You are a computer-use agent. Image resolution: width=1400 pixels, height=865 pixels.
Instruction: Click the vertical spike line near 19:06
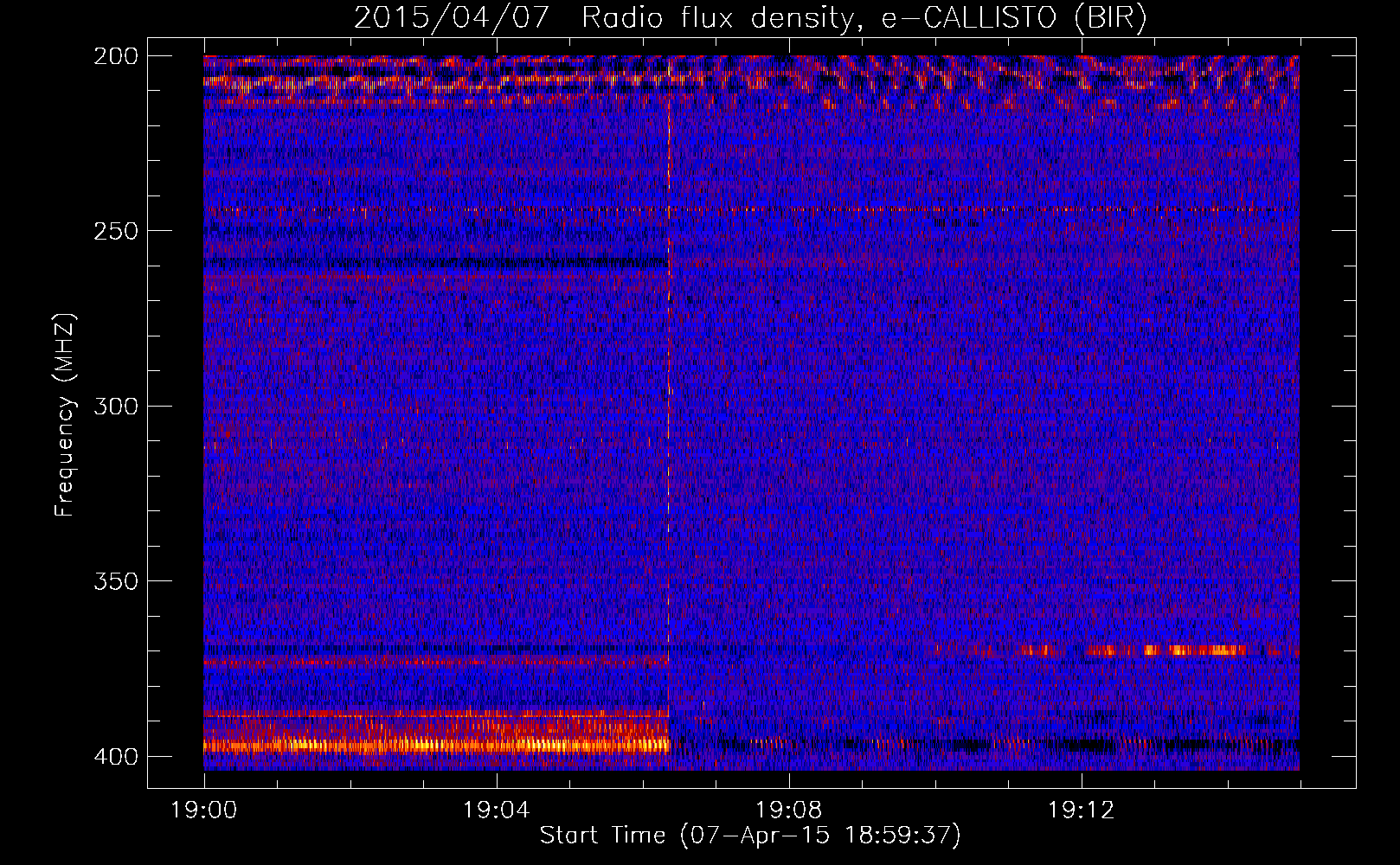point(669,413)
